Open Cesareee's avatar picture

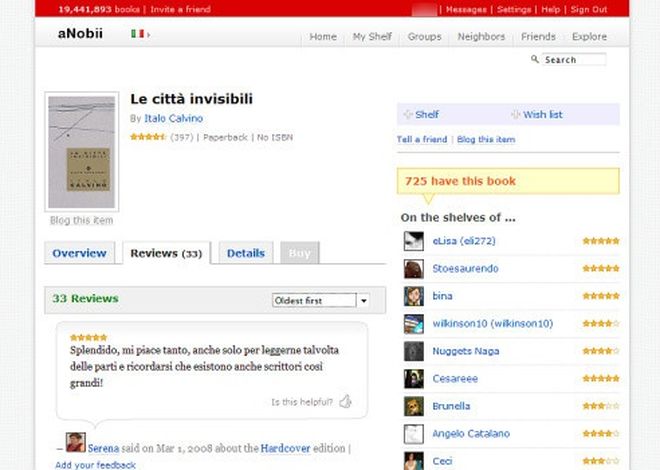click(414, 379)
